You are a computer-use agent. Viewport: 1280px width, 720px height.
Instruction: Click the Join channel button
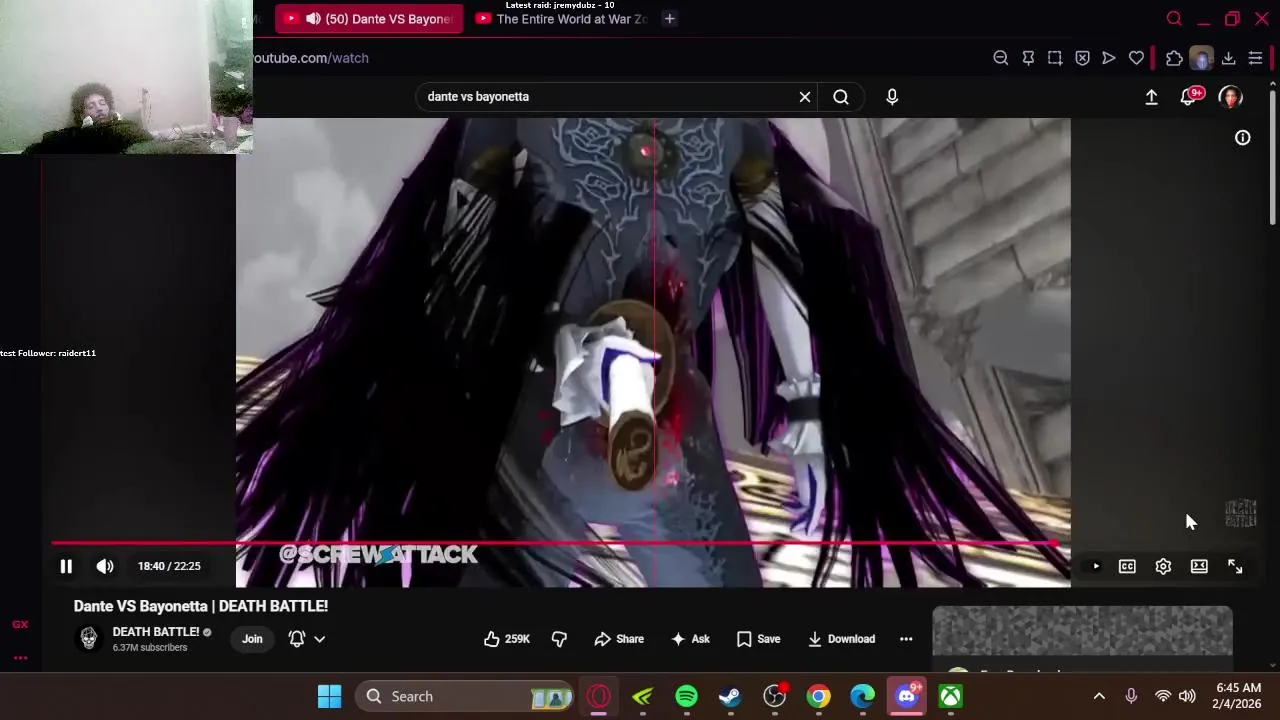252,639
